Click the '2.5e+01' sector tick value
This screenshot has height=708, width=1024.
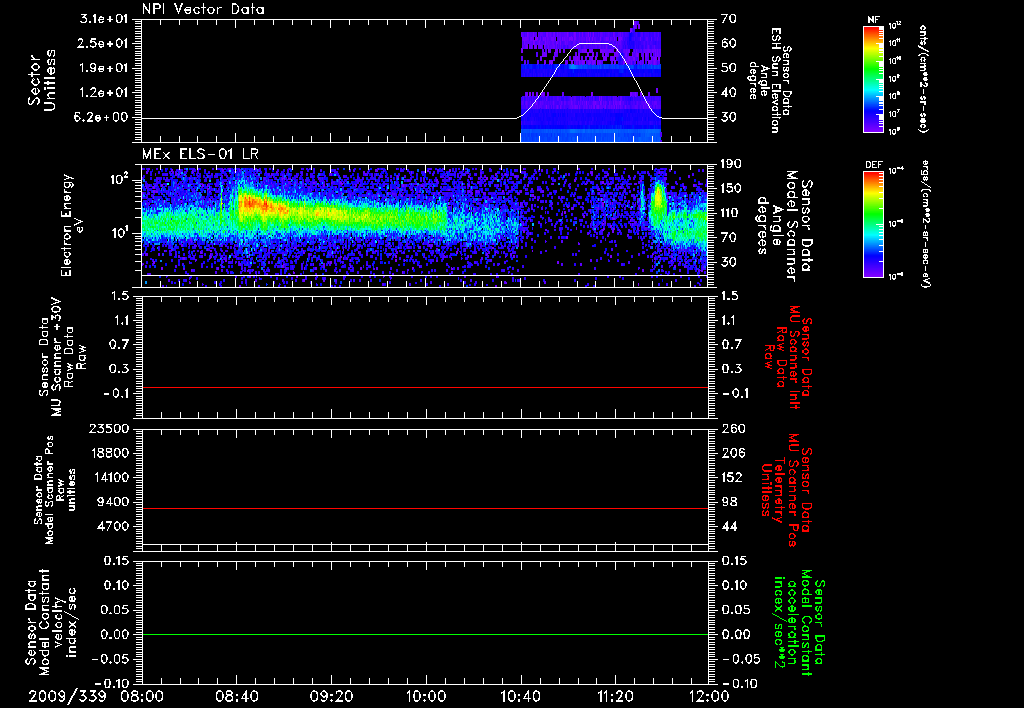click(104, 43)
